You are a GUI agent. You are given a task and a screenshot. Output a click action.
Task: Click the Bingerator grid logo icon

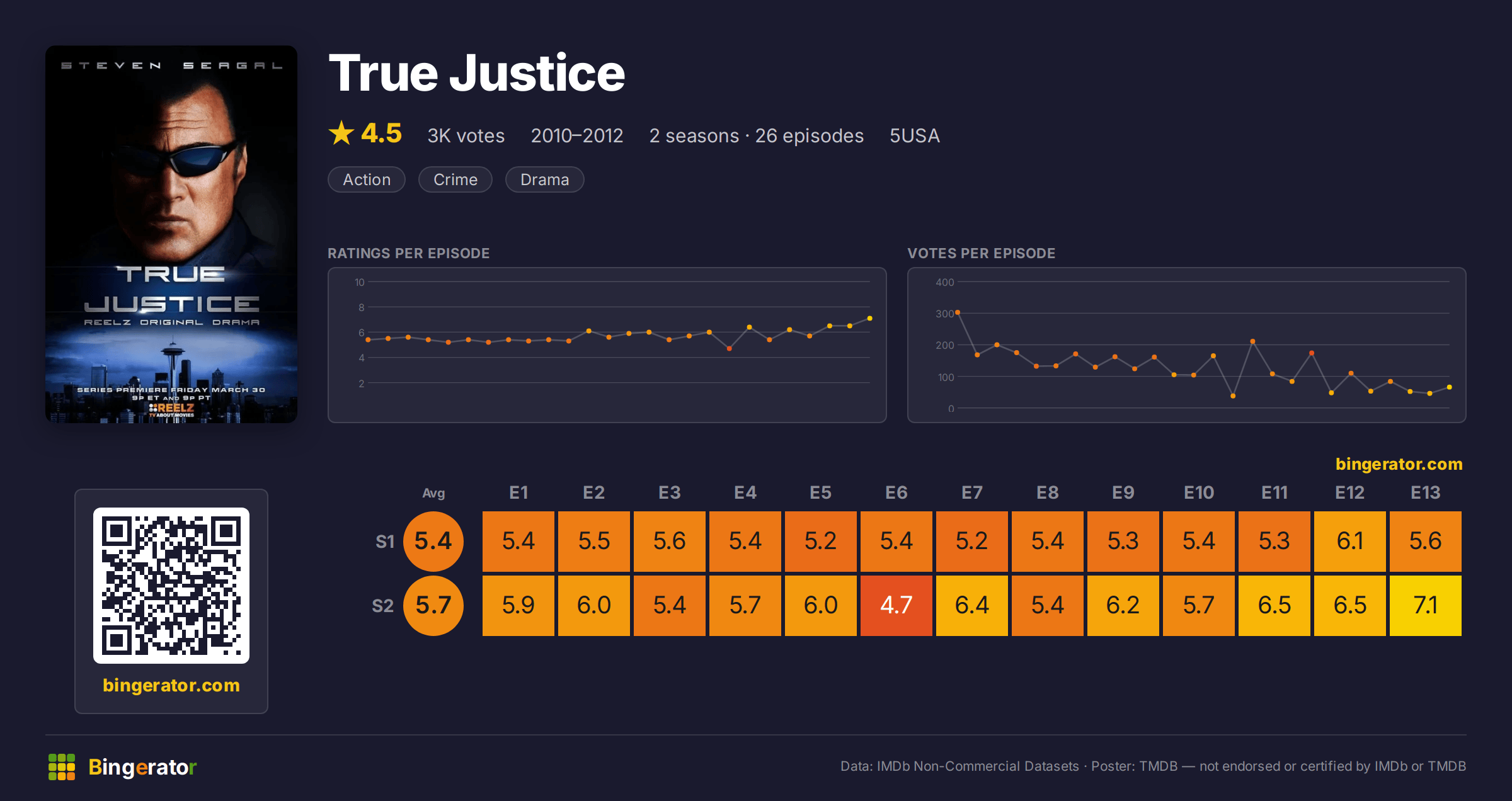tap(62, 766)
